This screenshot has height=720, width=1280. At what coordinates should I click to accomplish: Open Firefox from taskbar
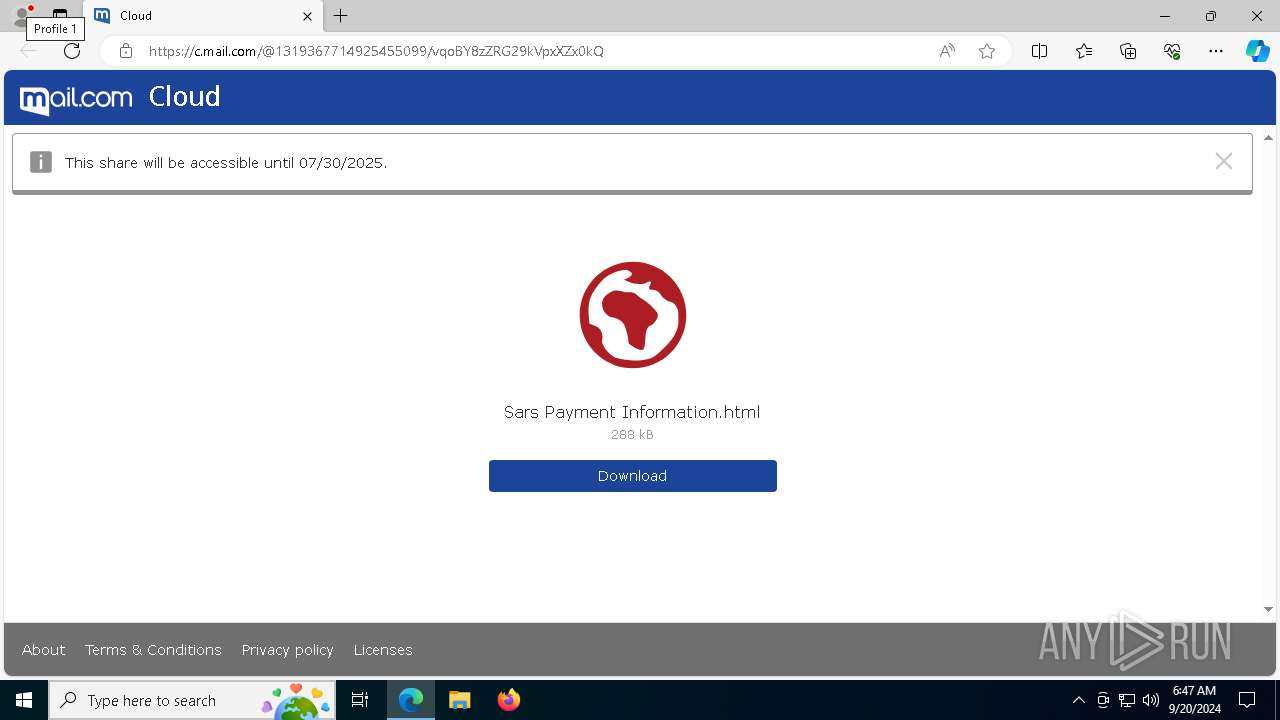click(x=509, y=700)
